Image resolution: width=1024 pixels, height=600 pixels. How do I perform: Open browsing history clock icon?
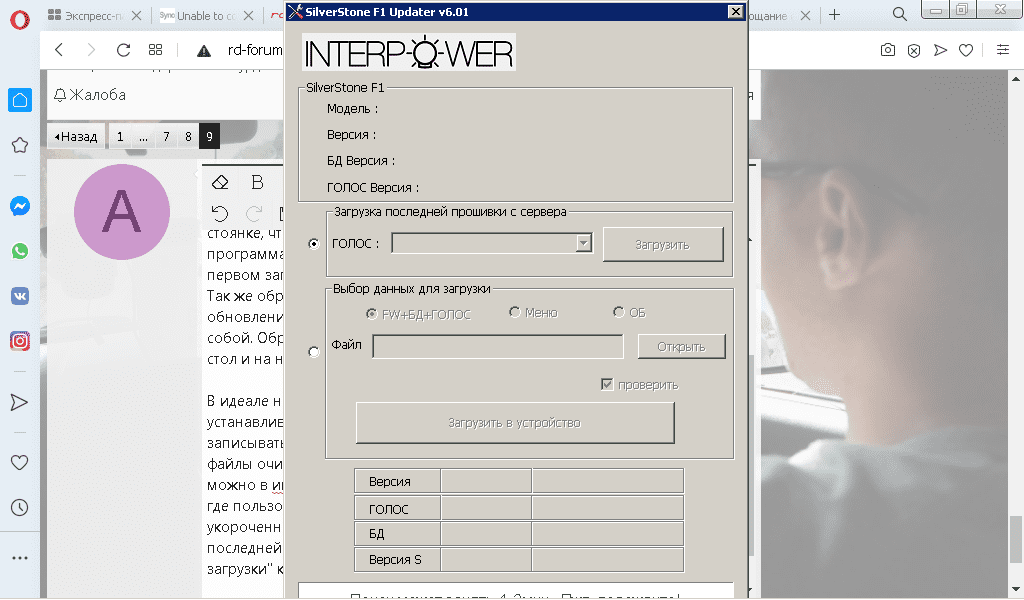[x=20, y=507]
